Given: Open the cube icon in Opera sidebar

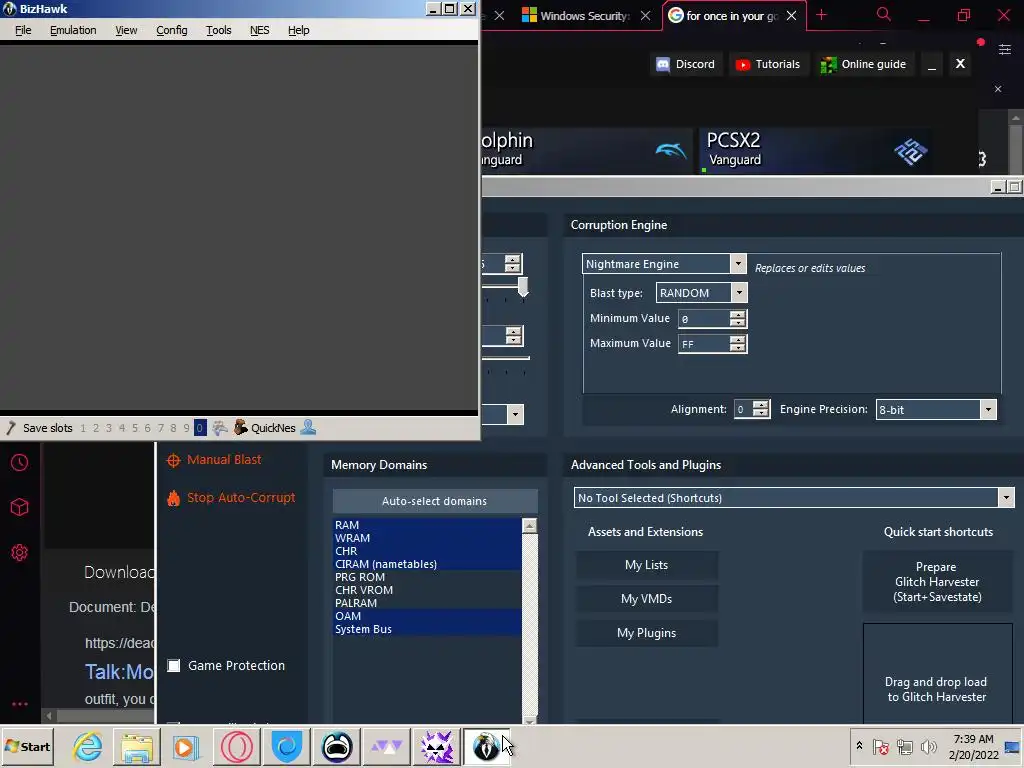Looking at the screenshot, I should click(x=20, y=507).
